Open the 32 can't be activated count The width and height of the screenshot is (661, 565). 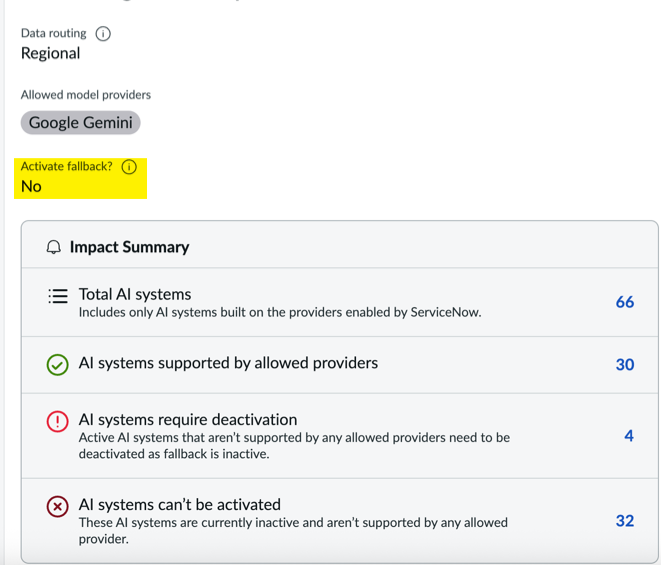tap(625, 521)
